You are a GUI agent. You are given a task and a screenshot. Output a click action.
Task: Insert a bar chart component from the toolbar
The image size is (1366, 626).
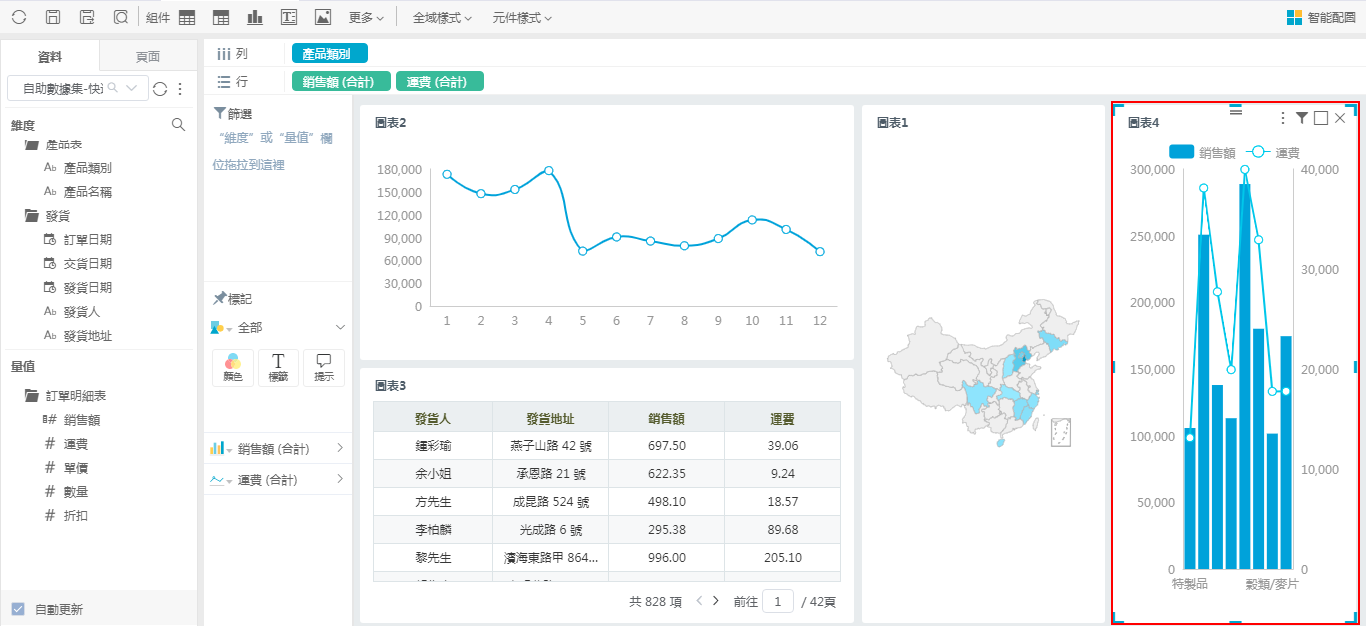click(255, 17)
